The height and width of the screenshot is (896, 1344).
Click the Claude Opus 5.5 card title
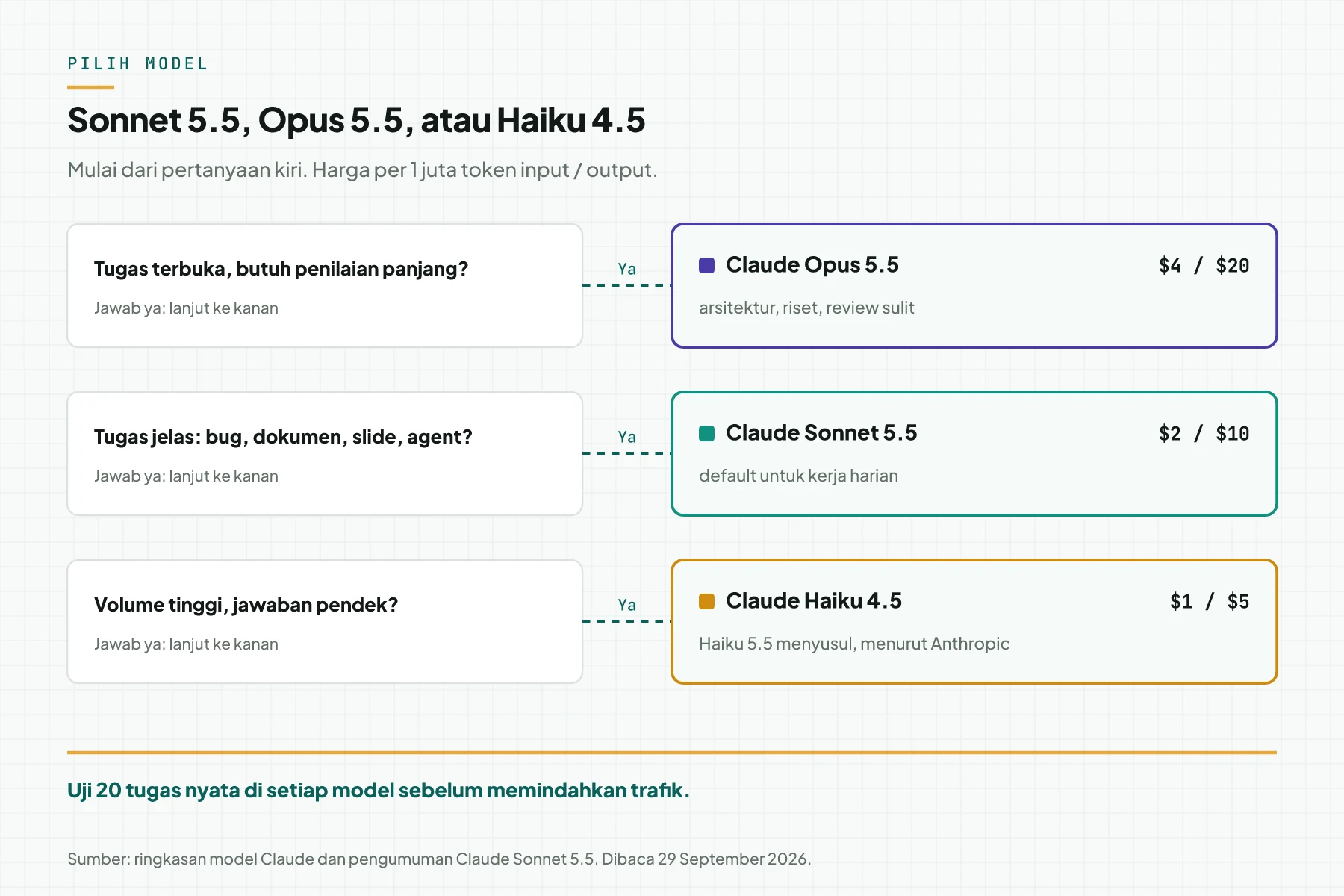(x=812, y=265)
